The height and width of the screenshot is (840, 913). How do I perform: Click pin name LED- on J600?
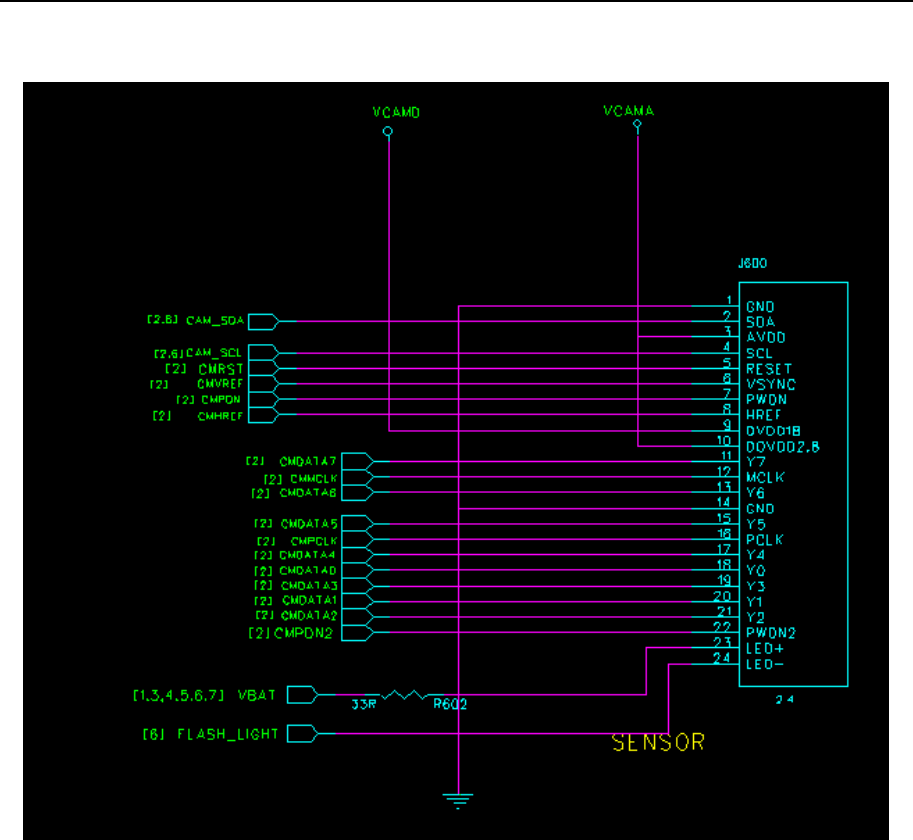[x=765, y=664]
